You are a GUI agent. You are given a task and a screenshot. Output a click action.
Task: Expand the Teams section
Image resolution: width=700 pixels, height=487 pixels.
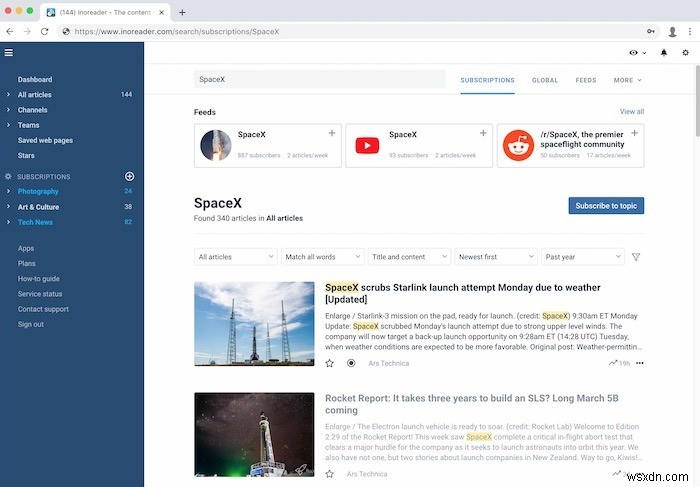tap(8, 125)
